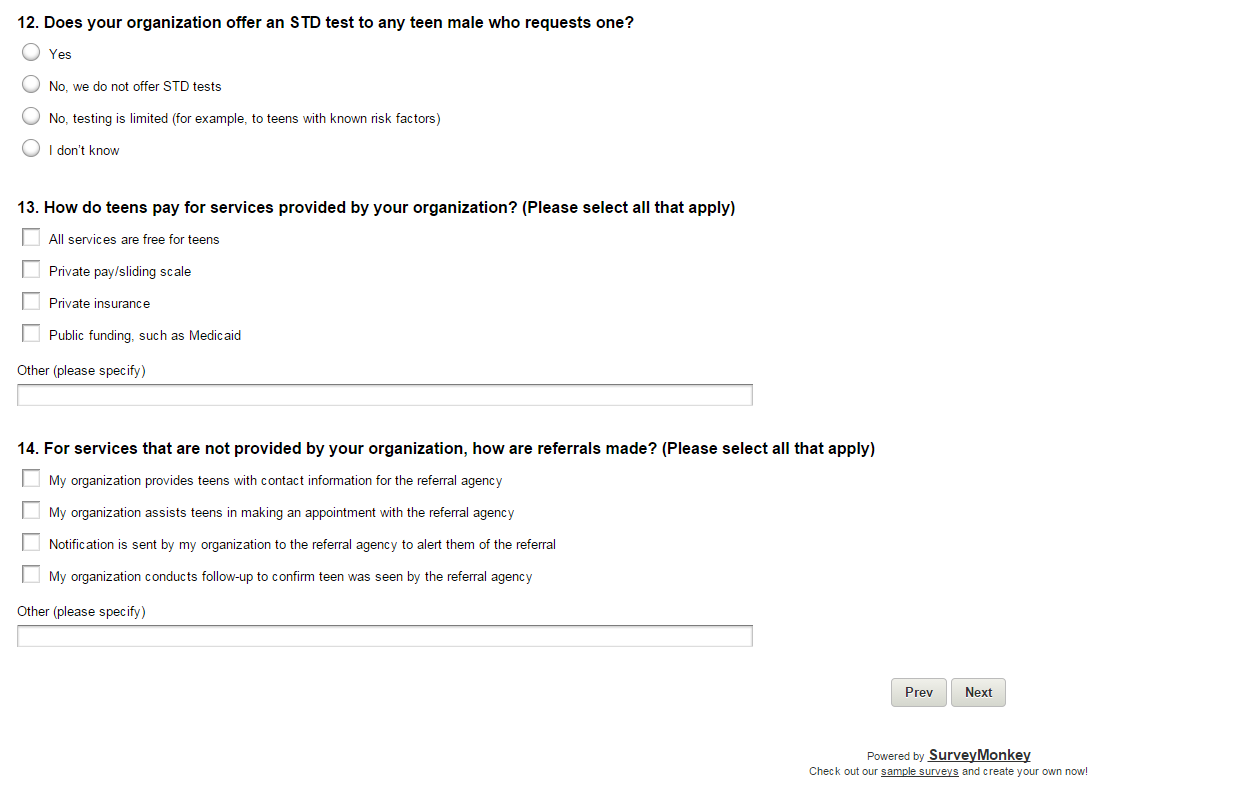Click question 14 heading about referrals

[x=446, y=449]
